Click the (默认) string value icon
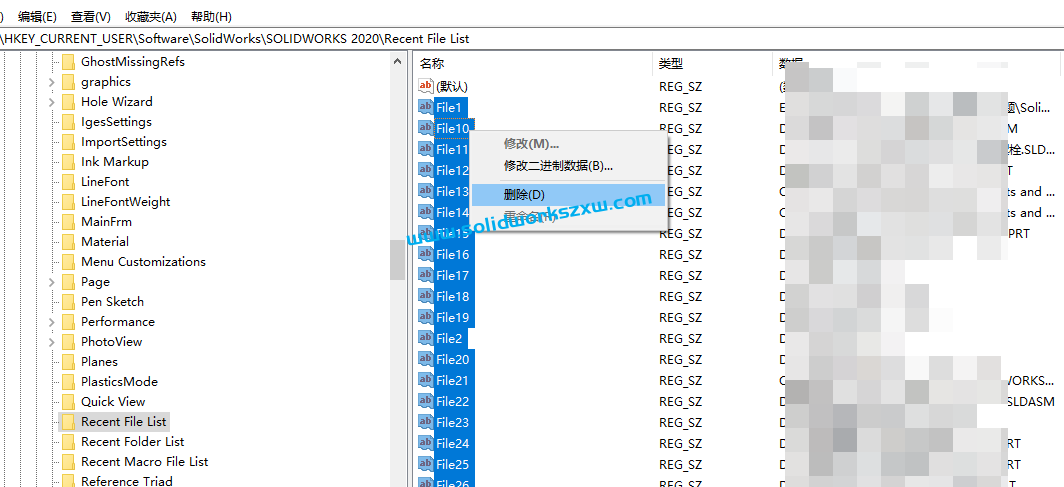Viewport: 1064px width, 487px height. 425,86
